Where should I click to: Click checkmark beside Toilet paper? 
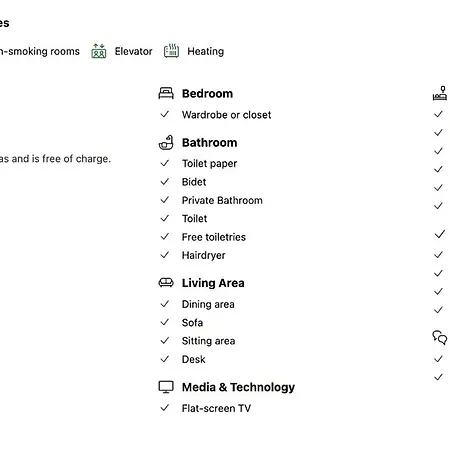click(165, 163)
